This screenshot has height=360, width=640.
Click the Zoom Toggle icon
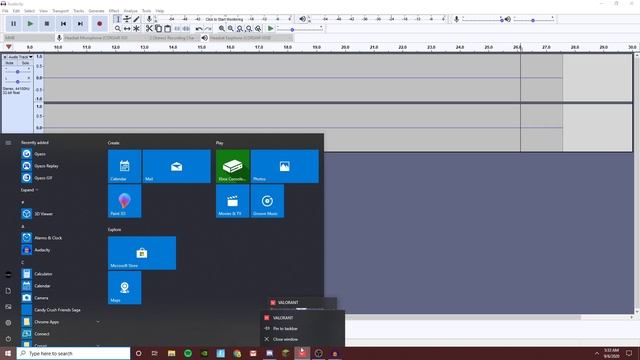coord(258,29)
